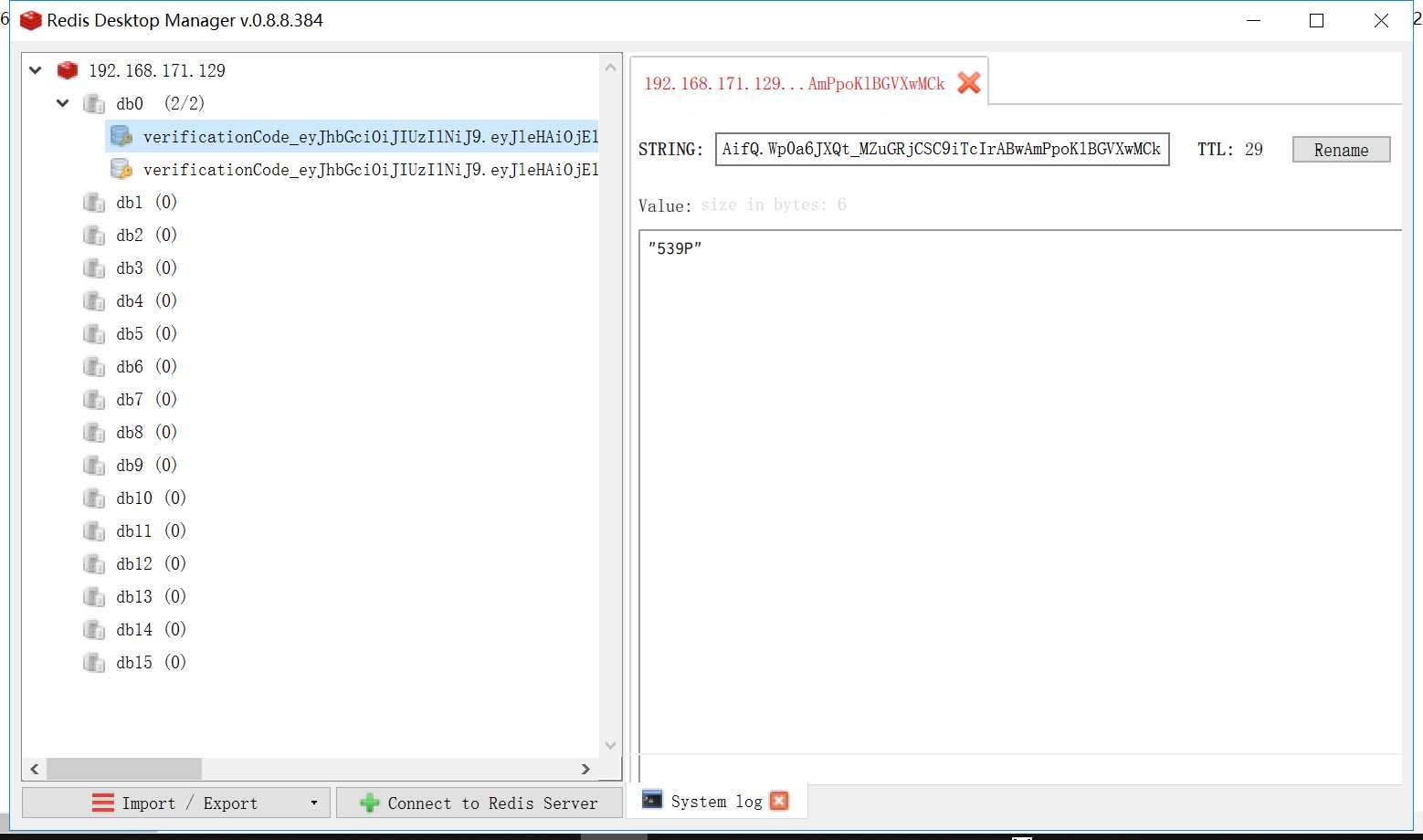Collapse the db0 database node

(63, 103)
